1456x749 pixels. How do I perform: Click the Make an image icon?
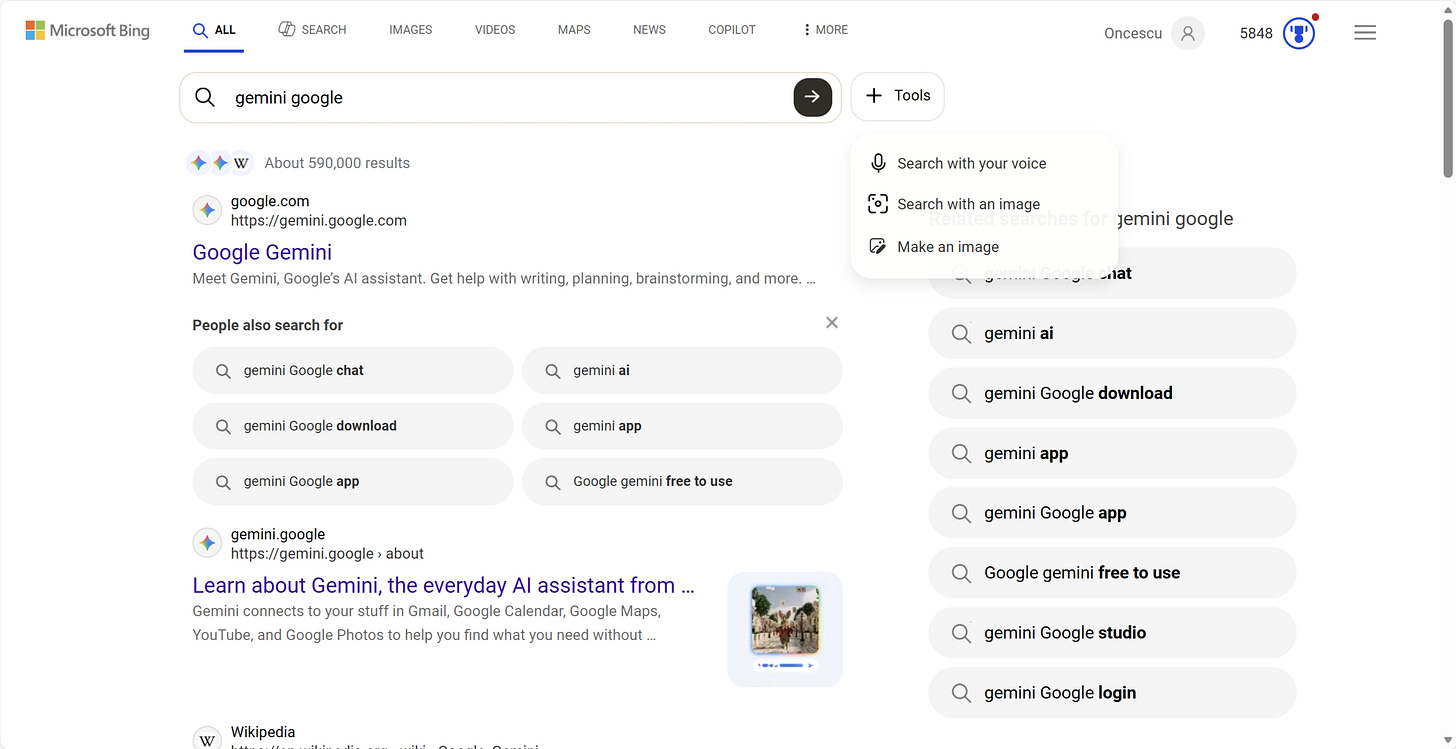[x=878, y=246]
